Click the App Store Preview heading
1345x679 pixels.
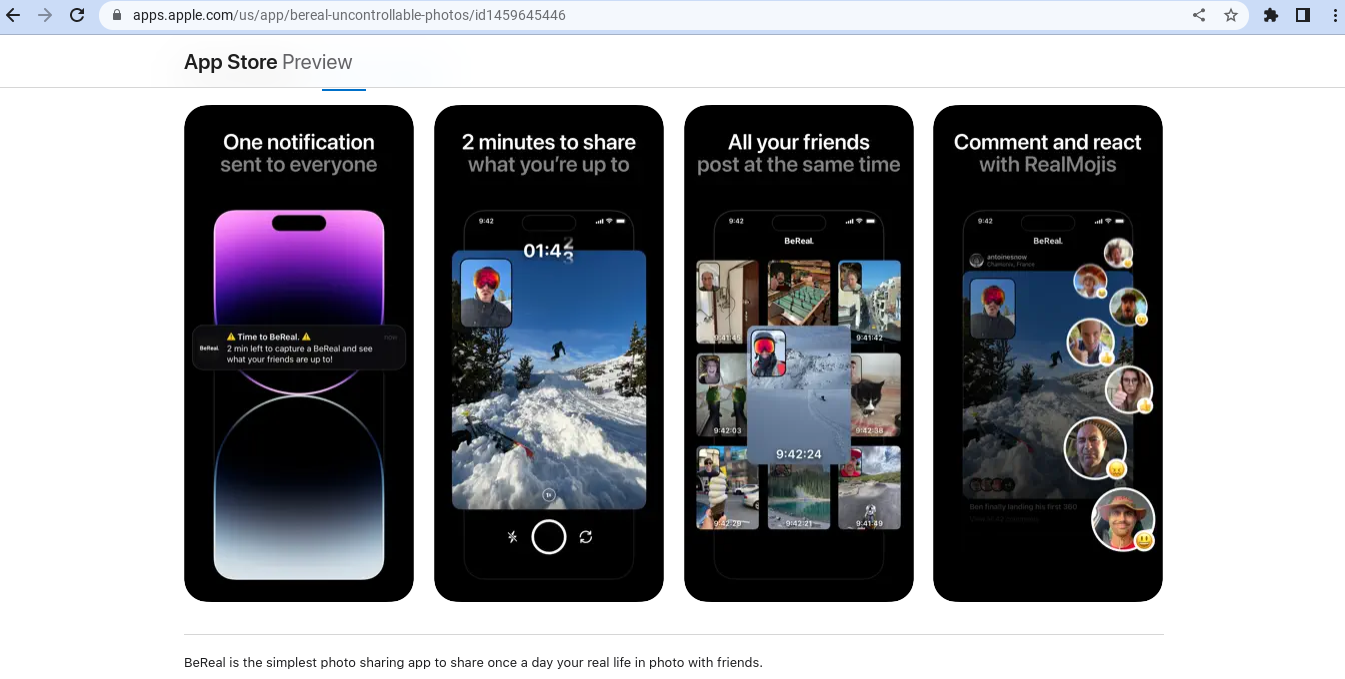point(268,62)
